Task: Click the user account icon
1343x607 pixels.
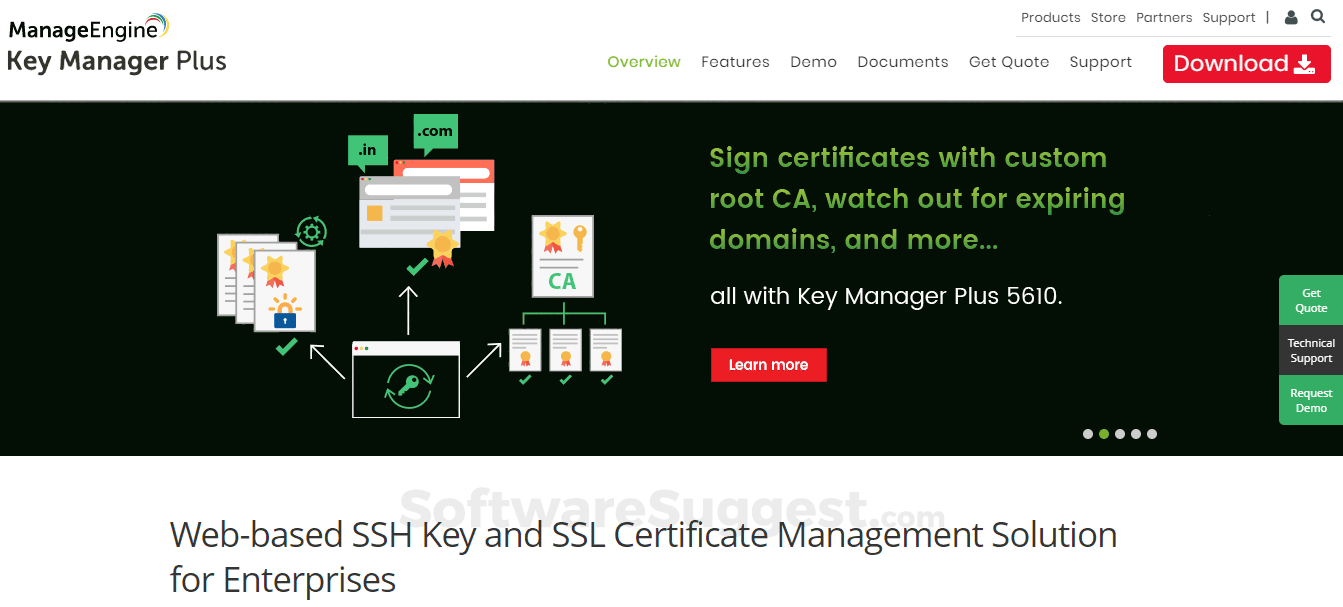Action: [1290, 17]
